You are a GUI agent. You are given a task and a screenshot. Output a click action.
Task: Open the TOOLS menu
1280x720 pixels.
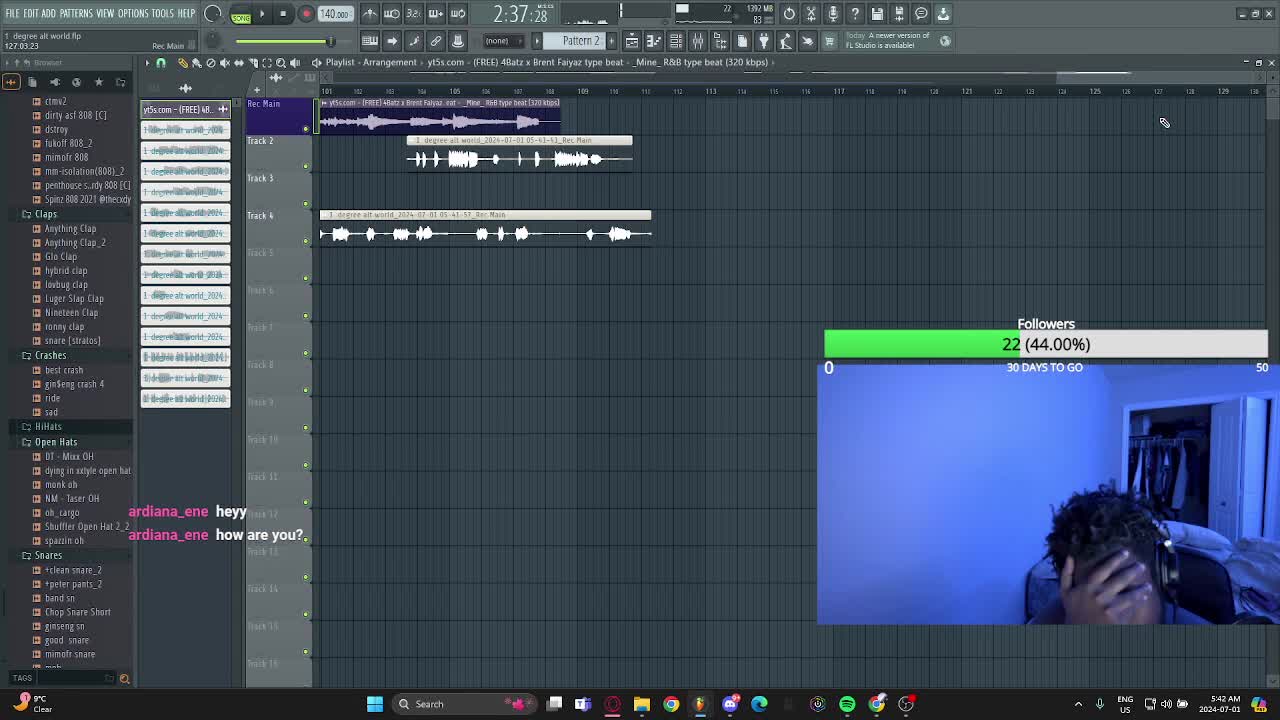(163, 13)
